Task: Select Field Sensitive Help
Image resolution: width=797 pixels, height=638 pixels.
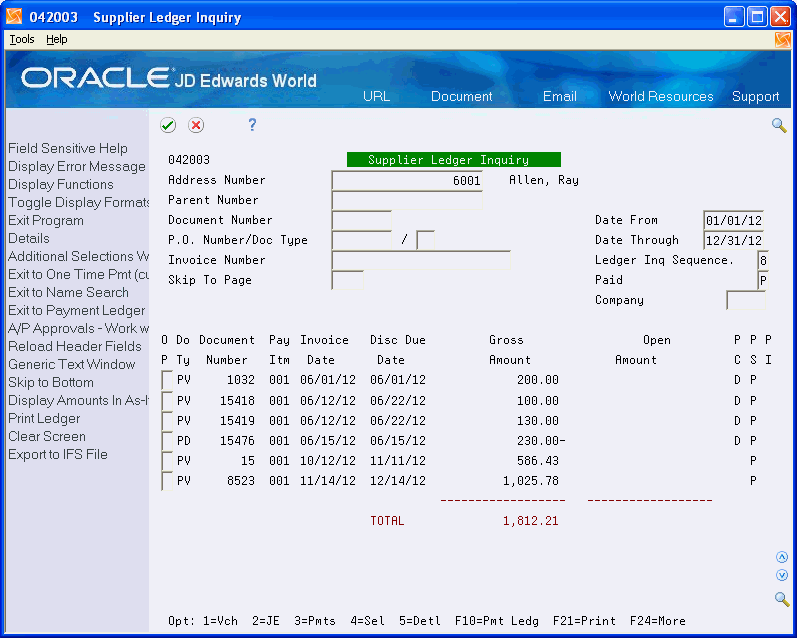Action: coord(68,148)
